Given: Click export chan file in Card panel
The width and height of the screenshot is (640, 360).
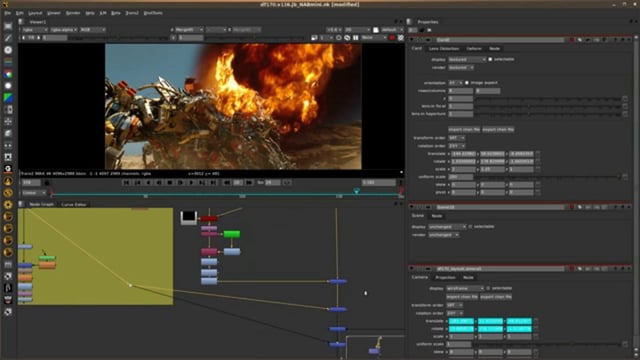Looking at the screenshot, I should pos(498,129).
